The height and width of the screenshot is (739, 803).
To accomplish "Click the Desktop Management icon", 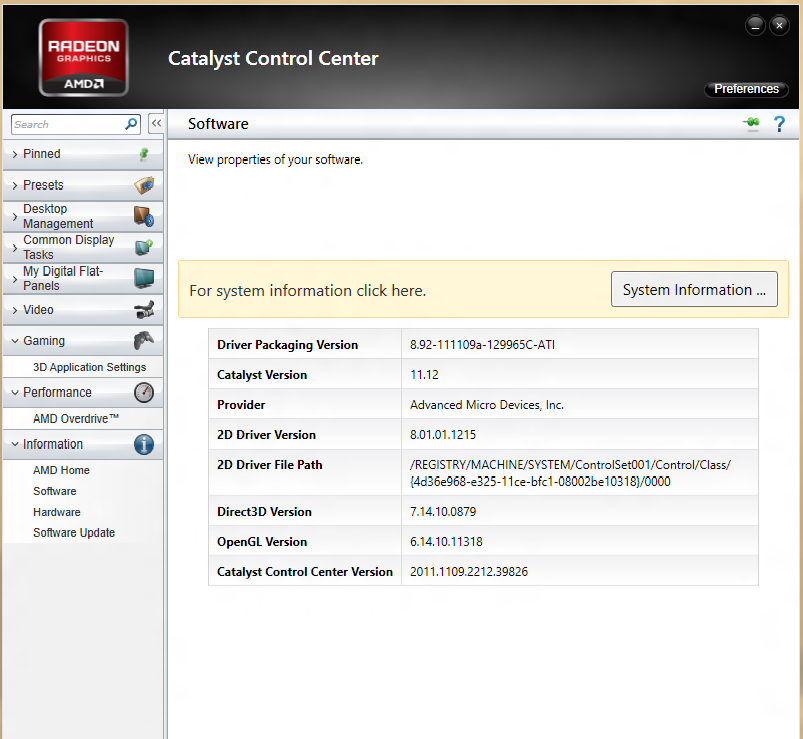I will point(144,216).
